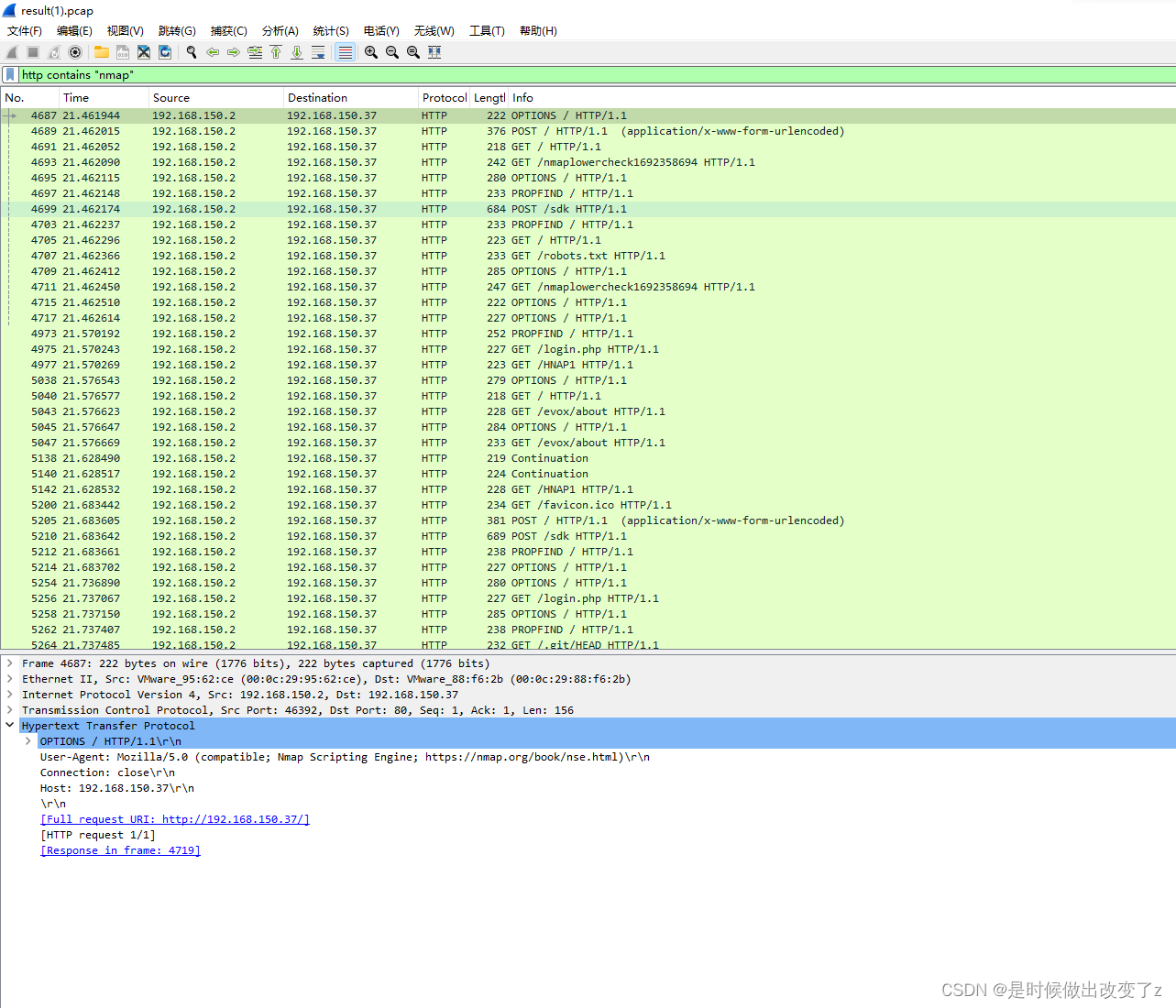Jump to the first packet icon
The width and height of the screenshot is (1176, 1008).
pos(276,52)
